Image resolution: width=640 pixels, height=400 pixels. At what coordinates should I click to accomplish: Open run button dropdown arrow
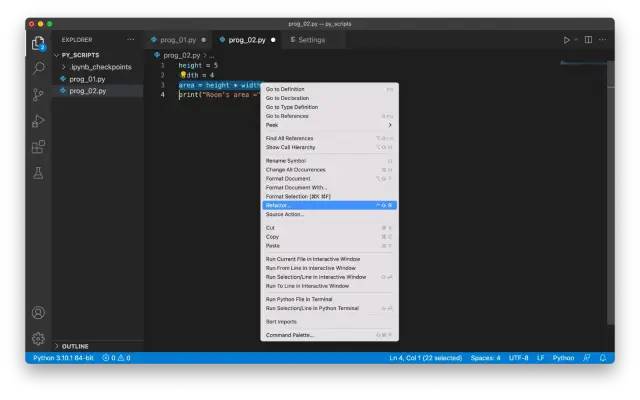point(576,40)
